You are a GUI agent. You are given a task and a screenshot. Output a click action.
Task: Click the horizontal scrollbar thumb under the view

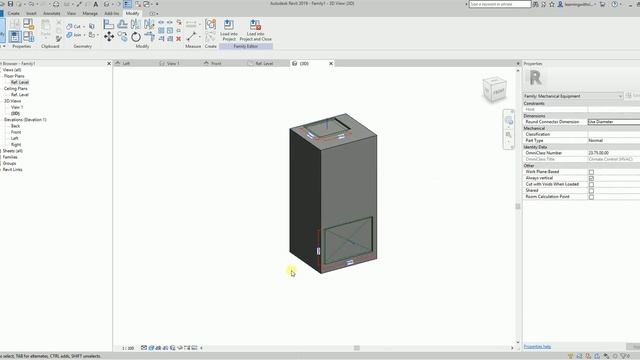(x=357, y=348)
